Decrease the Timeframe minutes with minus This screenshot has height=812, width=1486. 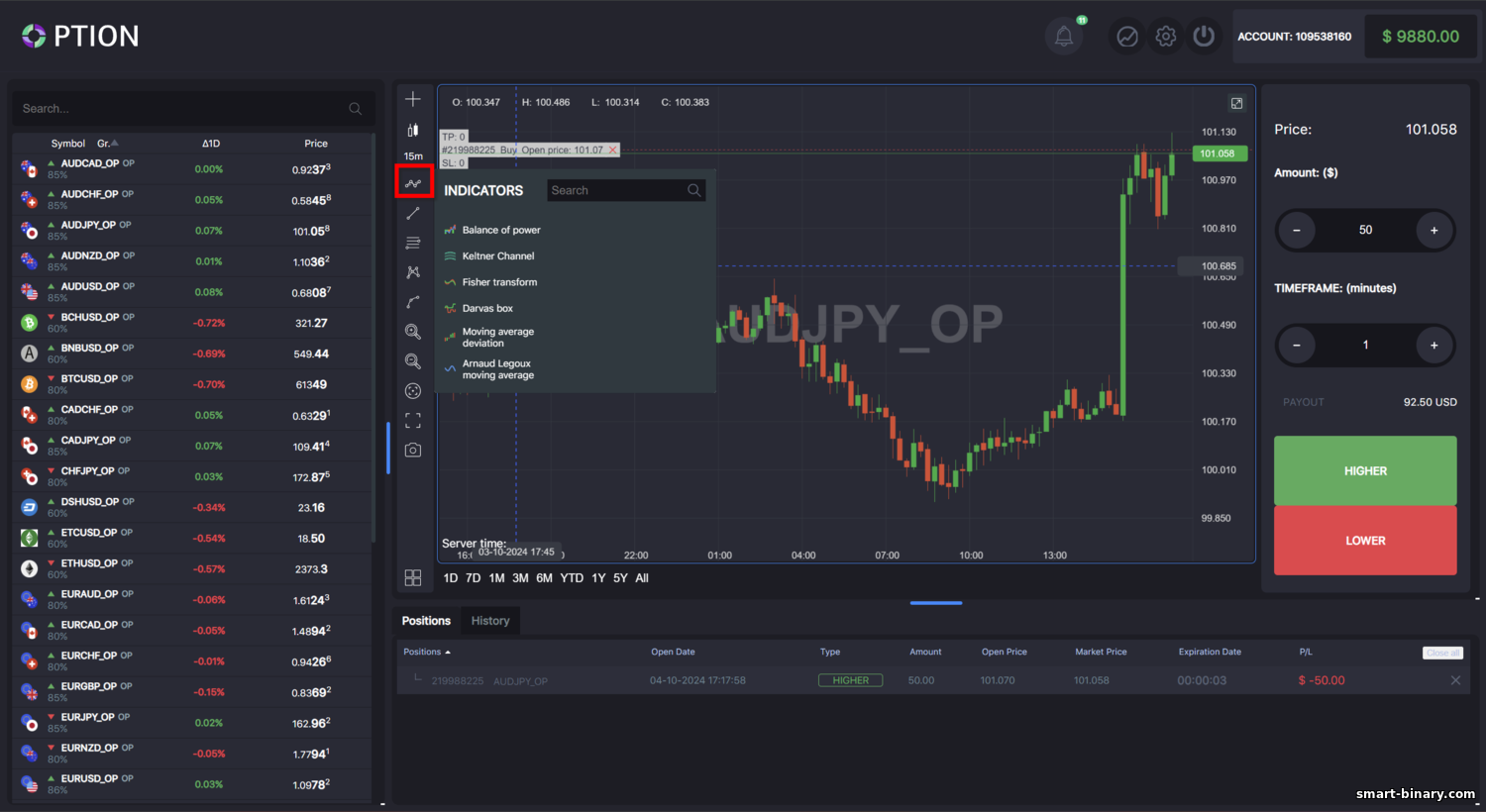(x=1296, y=346)
